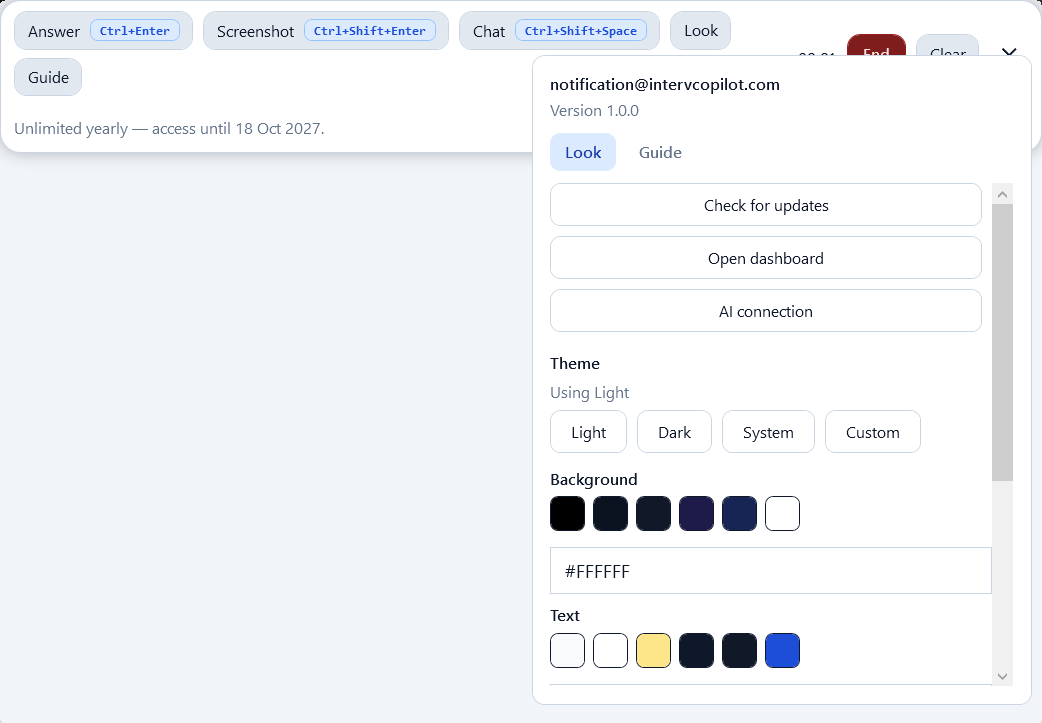Click the Answer button in the toolbar
Screen dimensions: 1042x723
[103, 31]
